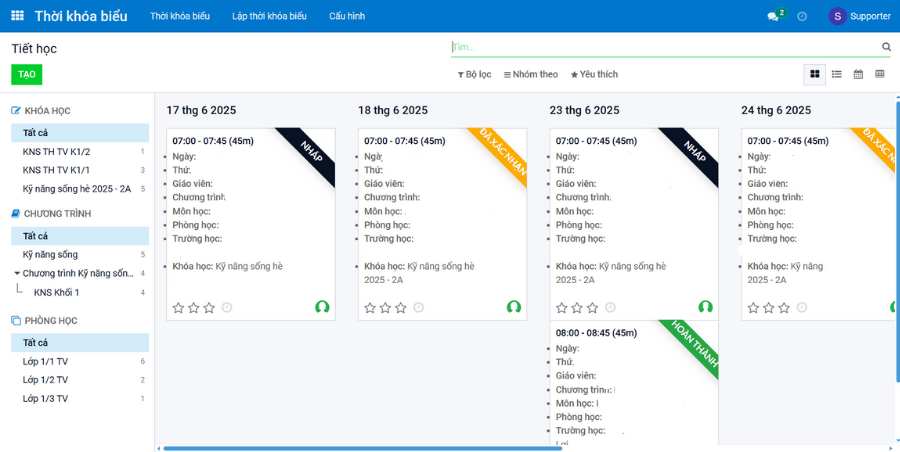This screenshot has width=900, height=452.
Task: Open the apps grid menu icon
Action: pyautogui.click(x=17, y=16)
